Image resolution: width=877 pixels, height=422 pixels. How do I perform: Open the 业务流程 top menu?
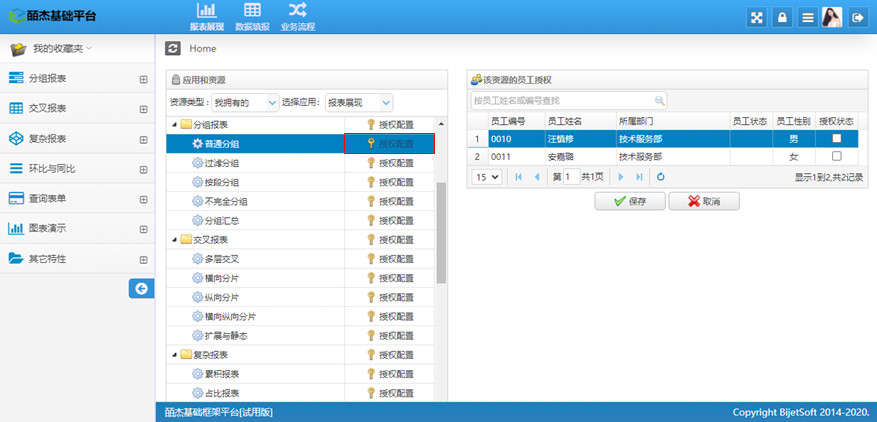click(x=297, y=17)
